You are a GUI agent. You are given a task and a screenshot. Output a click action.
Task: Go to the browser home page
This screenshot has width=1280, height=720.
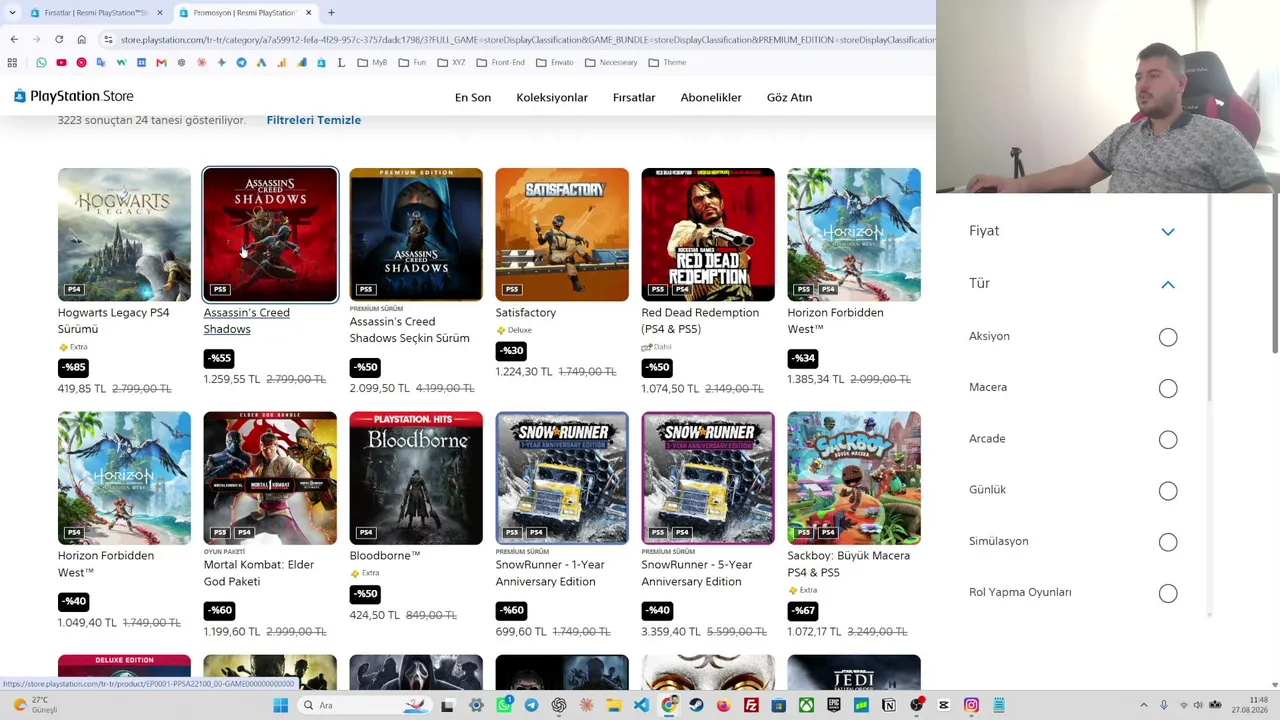pyautogui.click(x=81, y=40)
